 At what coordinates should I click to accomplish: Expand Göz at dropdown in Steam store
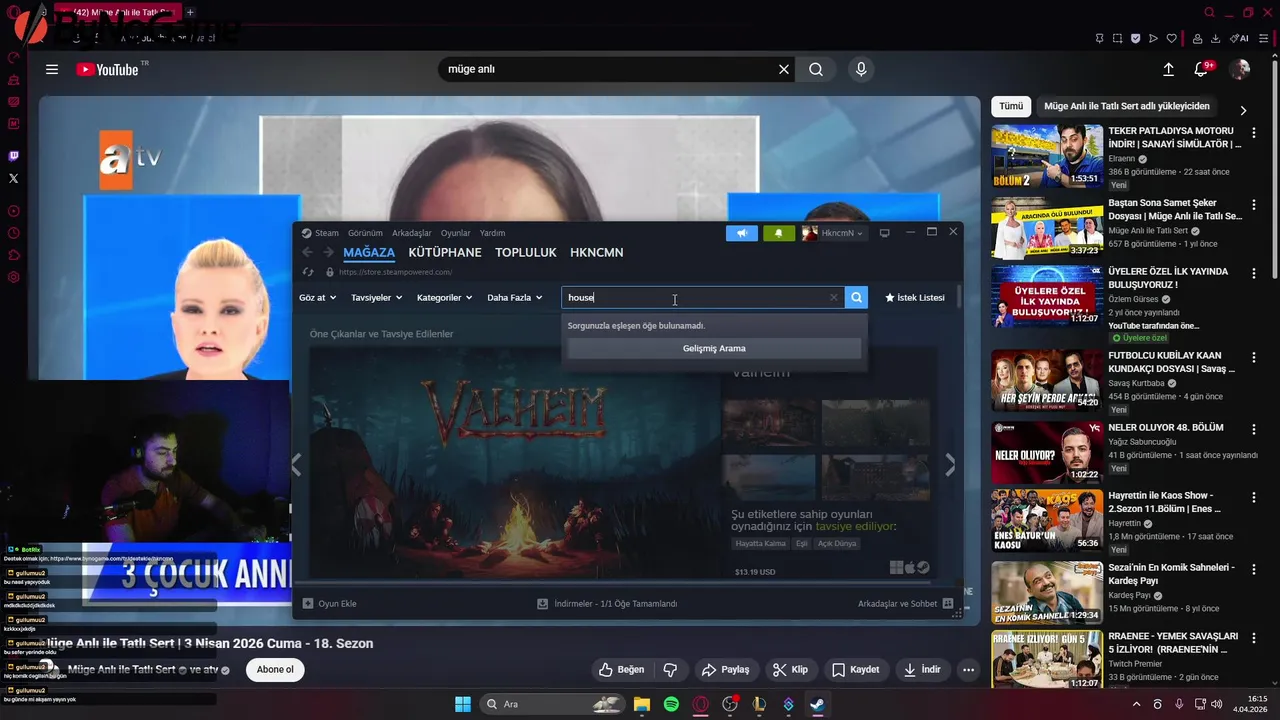(x=318, y=298)
